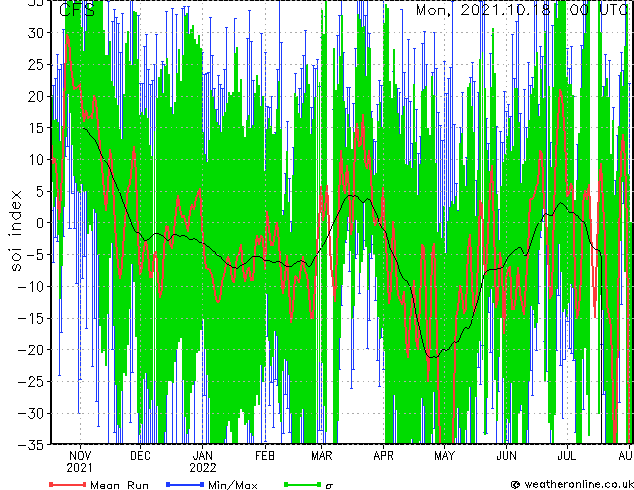Viewport: 634px width, 490px height.
Task: Click the APR x-axis label
Action: tap(383, 456)
